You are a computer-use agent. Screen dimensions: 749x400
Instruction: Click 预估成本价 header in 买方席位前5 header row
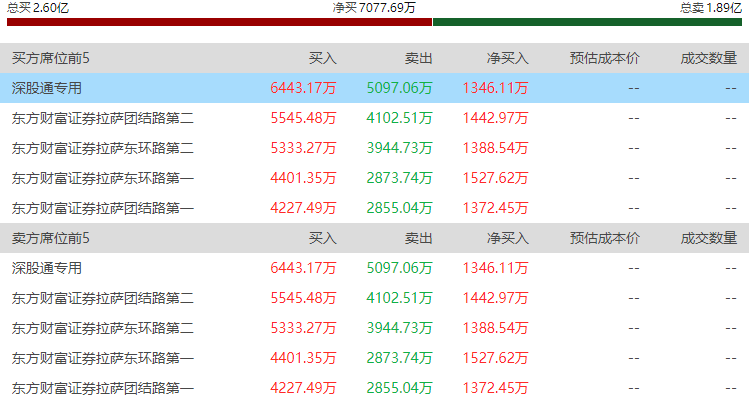pyautogui.click(x=604, y=58)
